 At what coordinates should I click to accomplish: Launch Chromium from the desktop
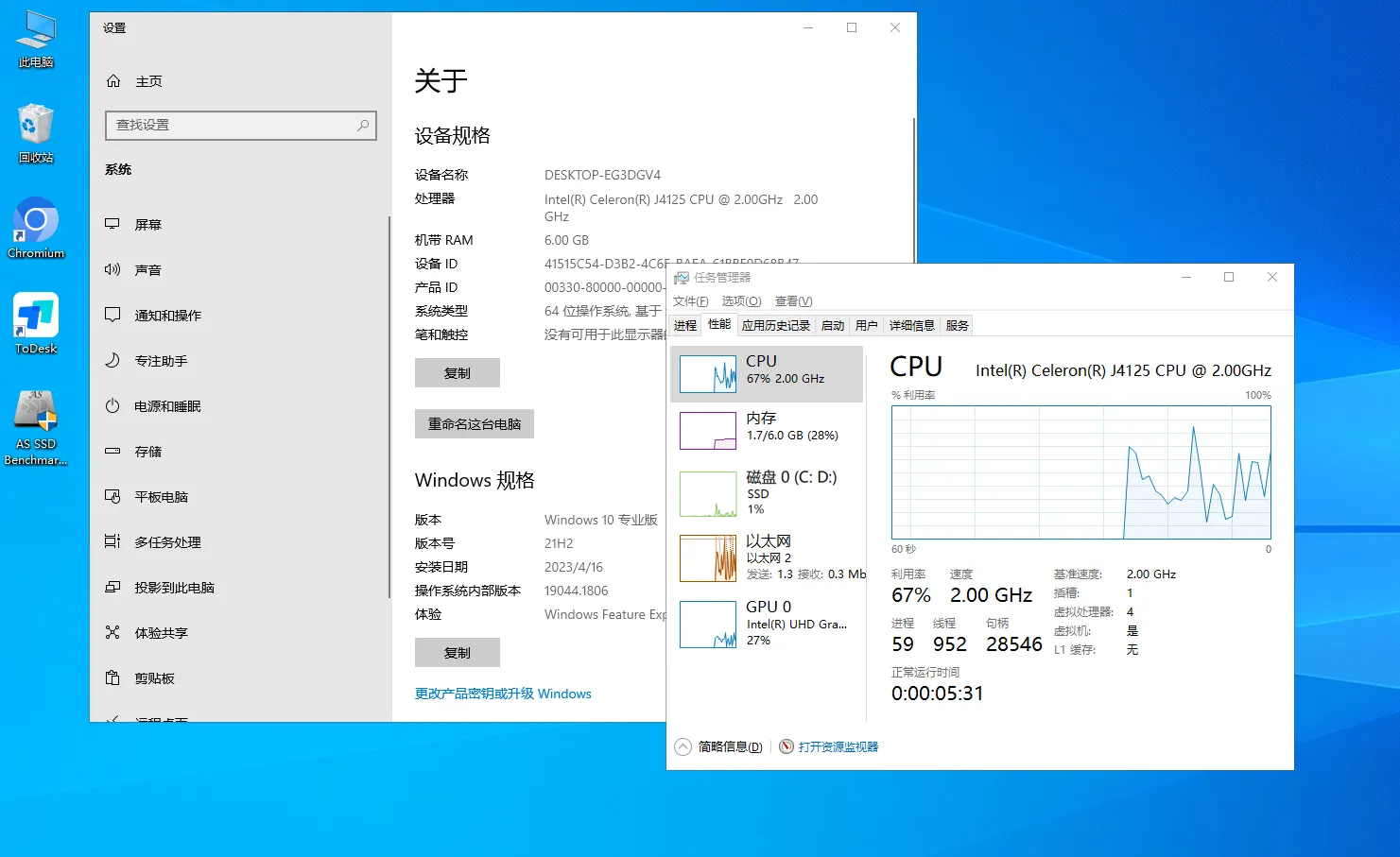(36, 228)
